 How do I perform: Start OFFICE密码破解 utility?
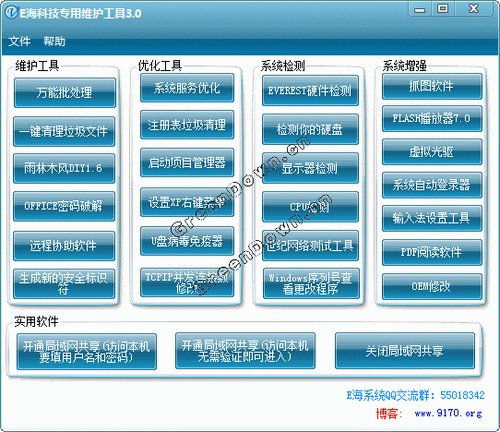(64, 206)
